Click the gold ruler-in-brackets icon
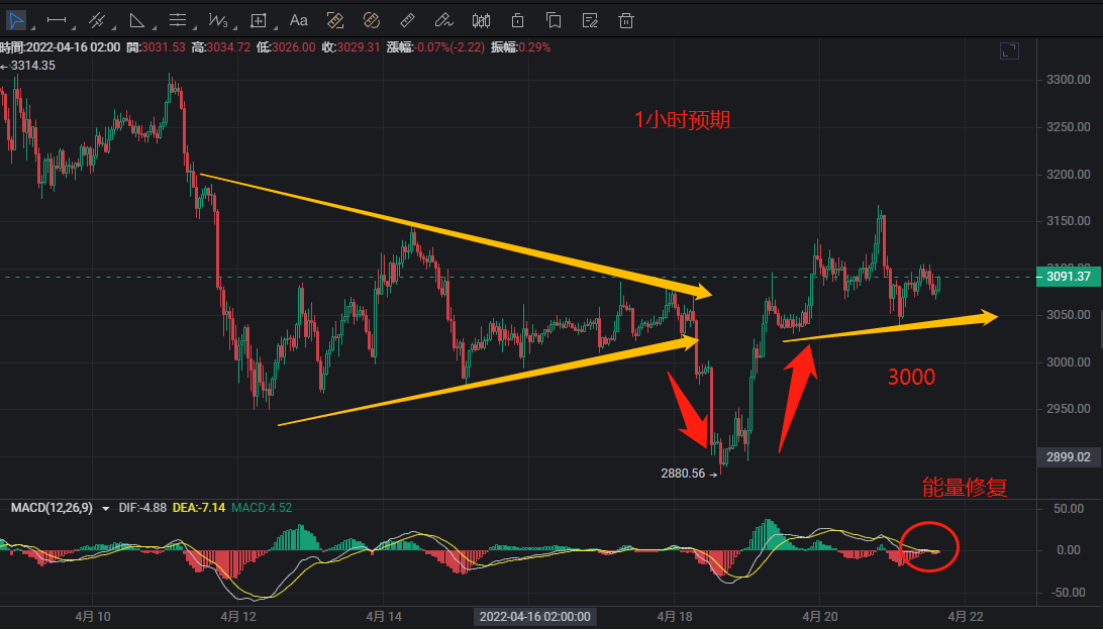The image size is (1103, 630). click(x=336, y=20)
